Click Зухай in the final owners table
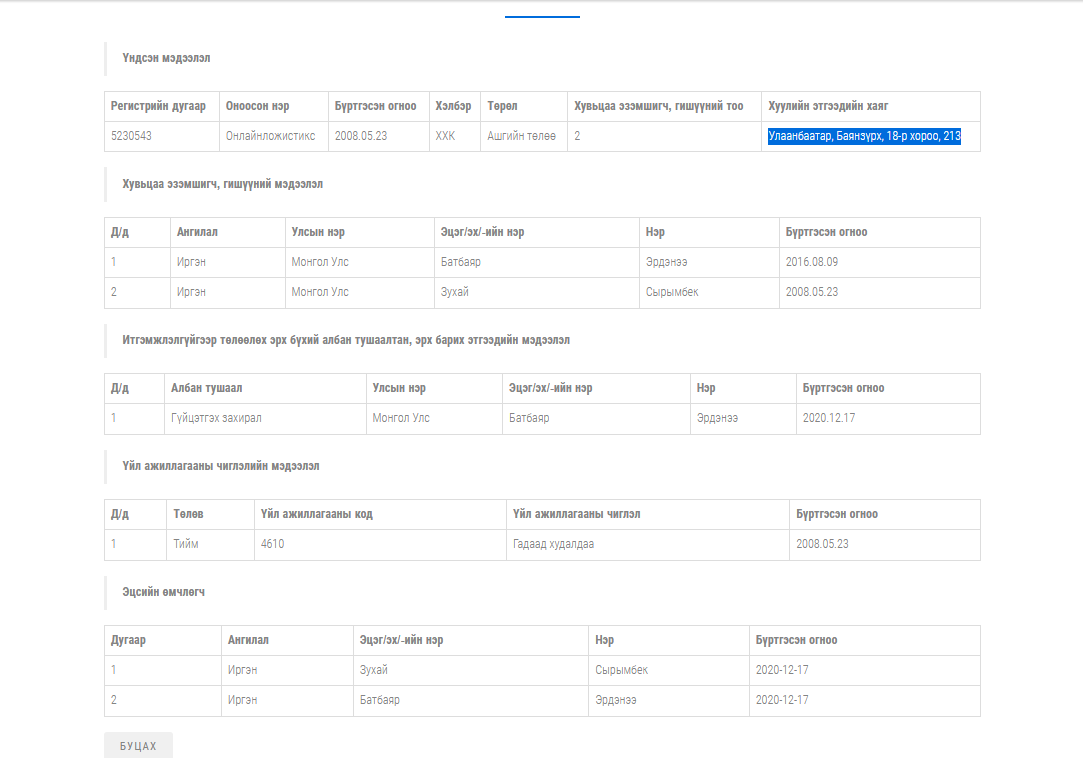The height and width of the screenshot is (758, 1083). click(374, 670)
